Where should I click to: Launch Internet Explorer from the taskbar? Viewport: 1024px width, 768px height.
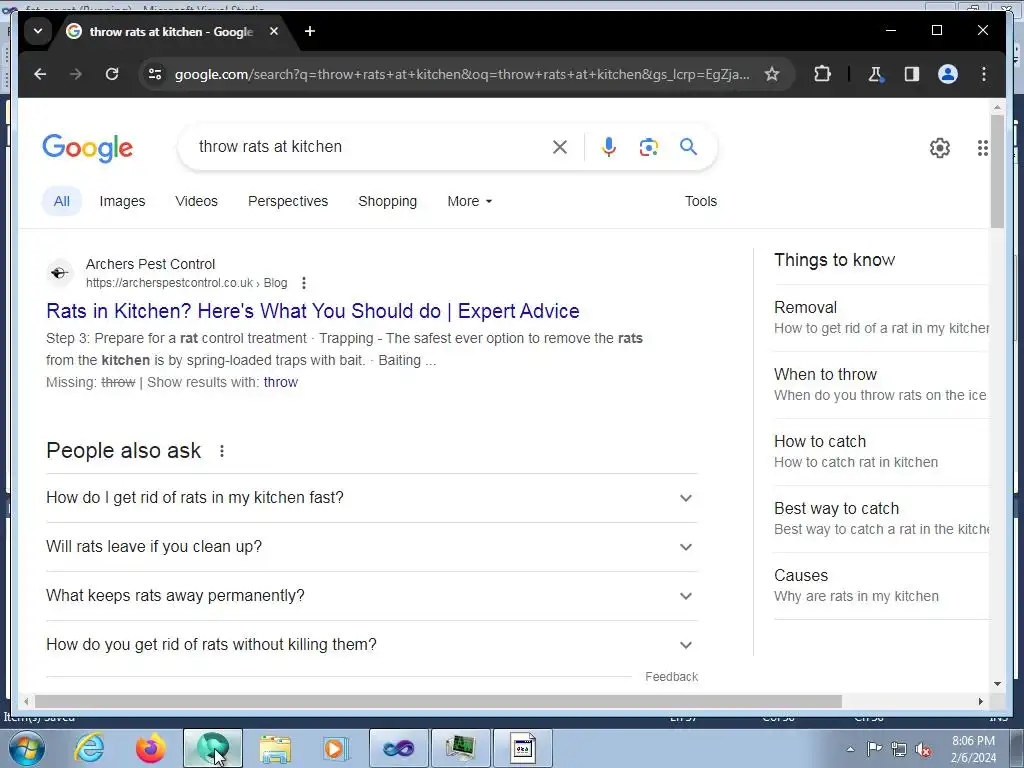click(89, 748)
